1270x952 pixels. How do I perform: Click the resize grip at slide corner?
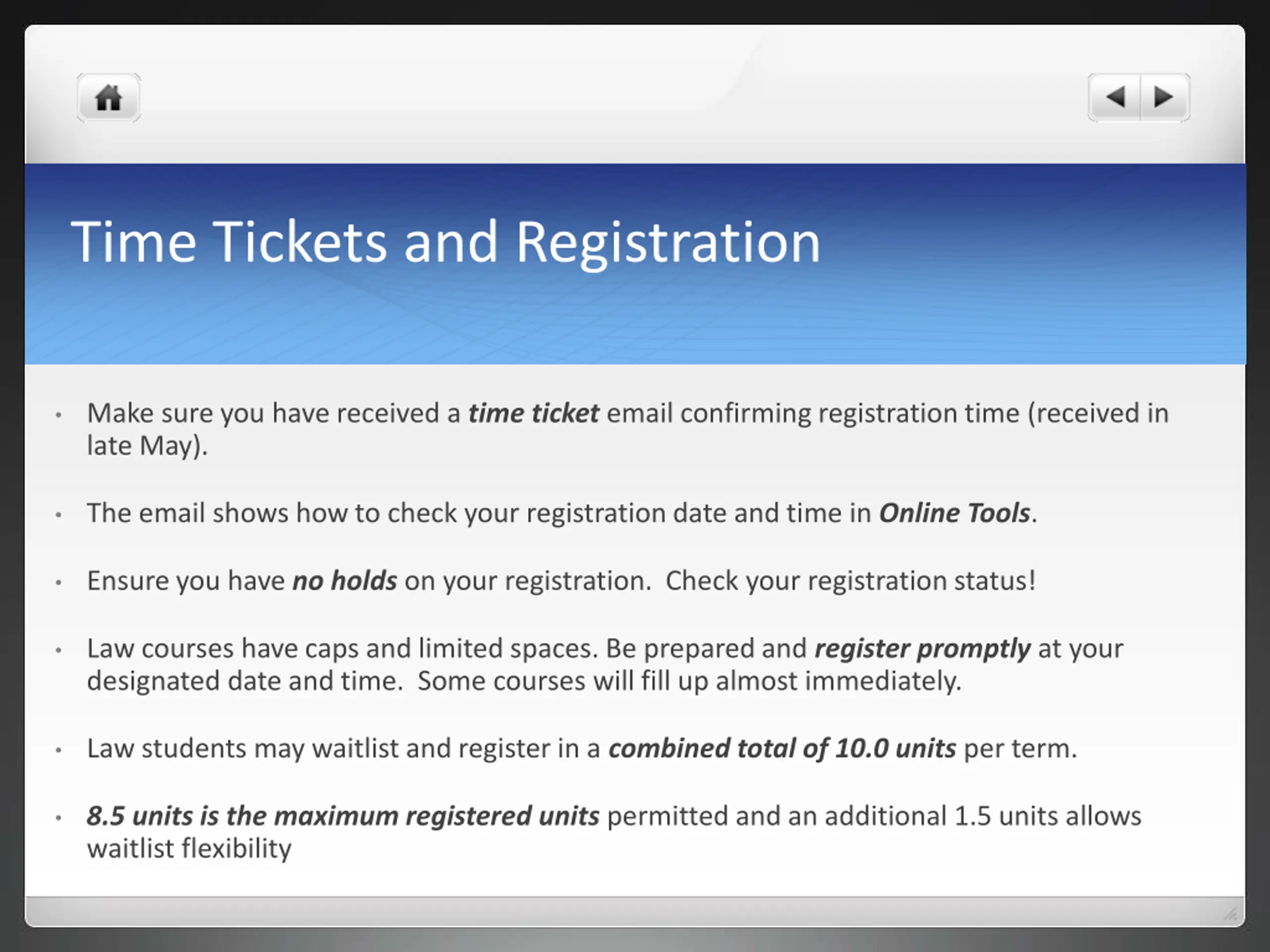point(1229,913)
